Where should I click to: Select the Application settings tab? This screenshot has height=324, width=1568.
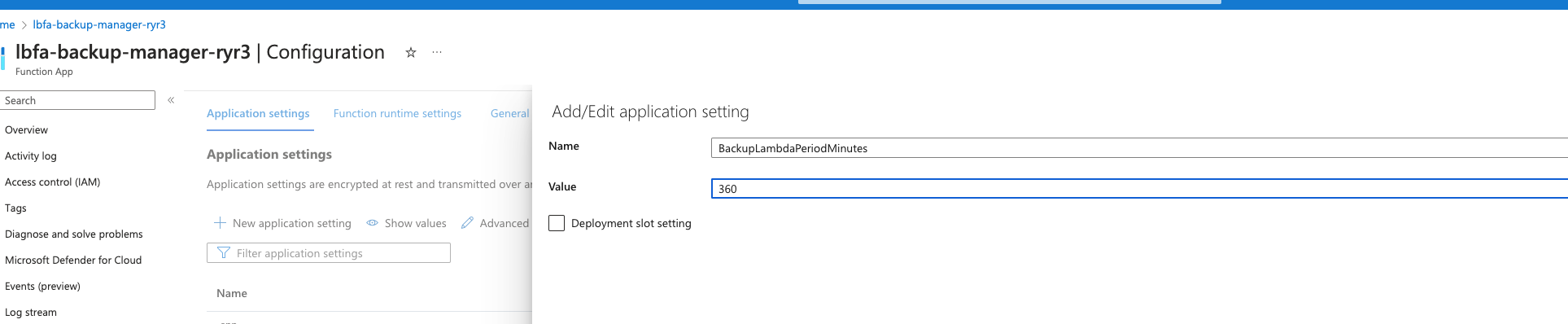[x=258, y=113]
